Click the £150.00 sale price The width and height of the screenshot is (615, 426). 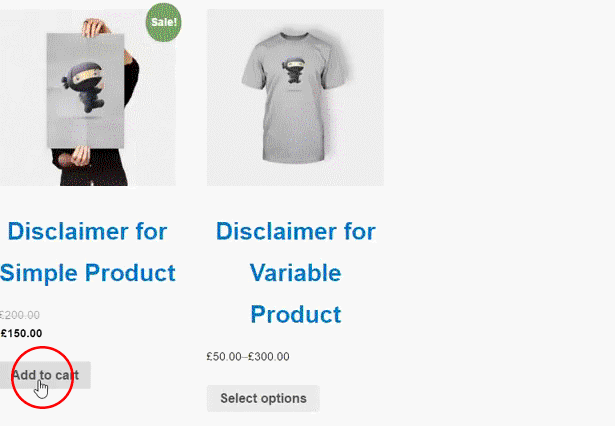pos(21,333)
